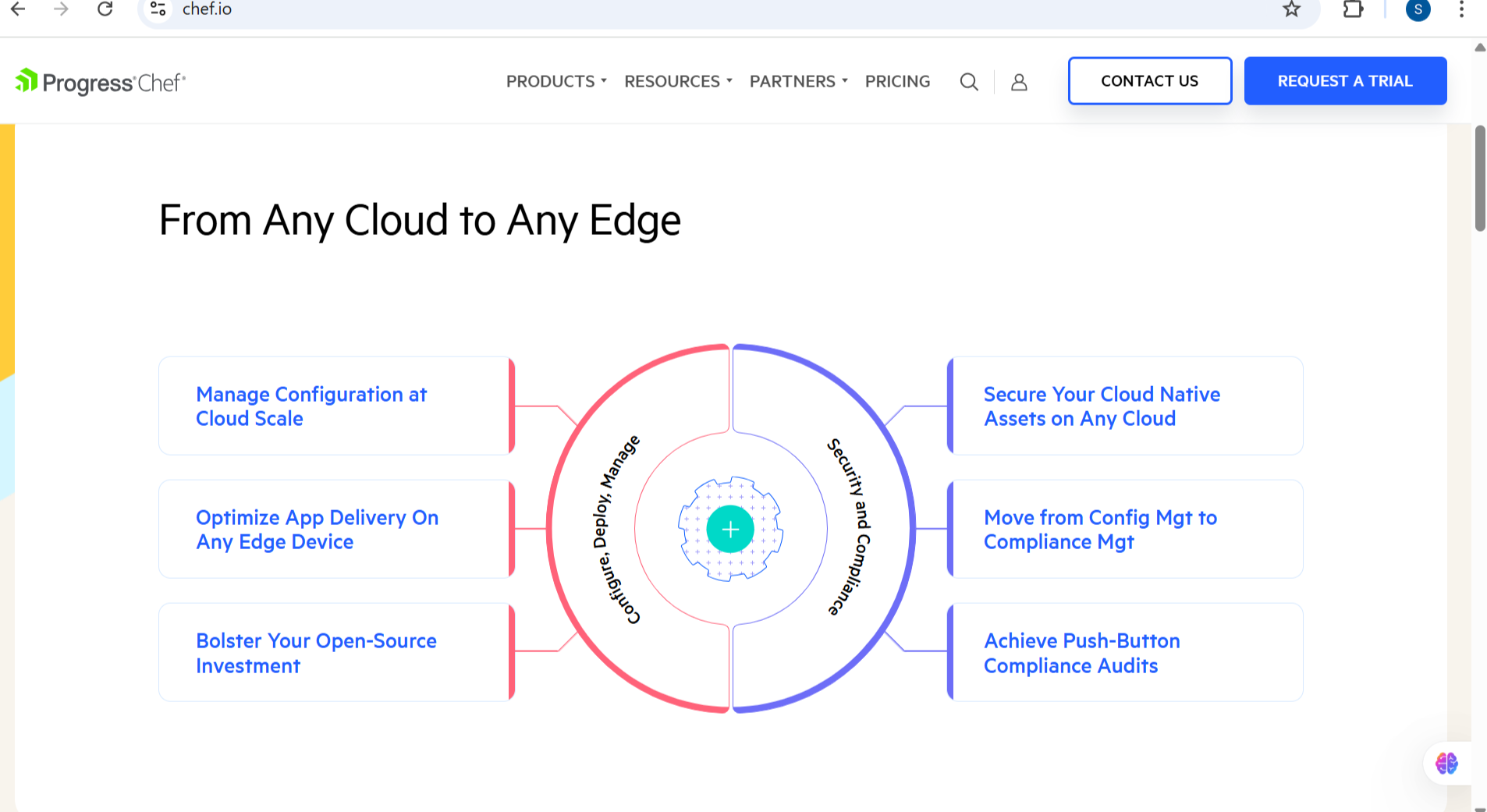
Task: Open the site information icon in address bar
Action: coord(158,9)
